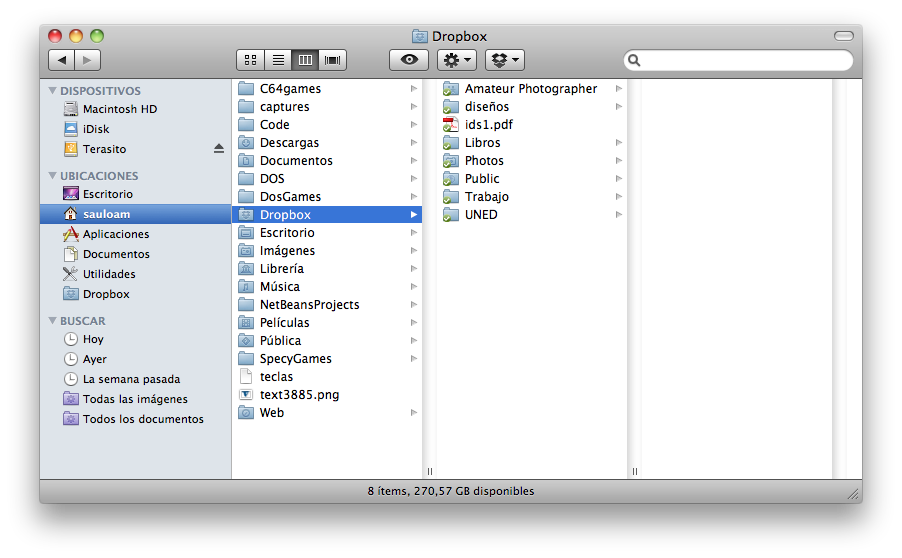Open the gear action menu
Viewport: 902px width, 558px height.
[x=457, y=60]
